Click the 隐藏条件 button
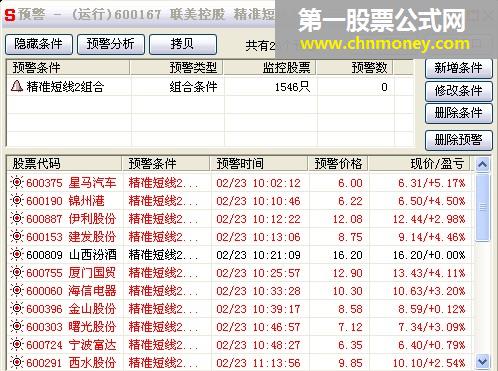Viewport: 498px width, 371px height. (x=39, y=44)
